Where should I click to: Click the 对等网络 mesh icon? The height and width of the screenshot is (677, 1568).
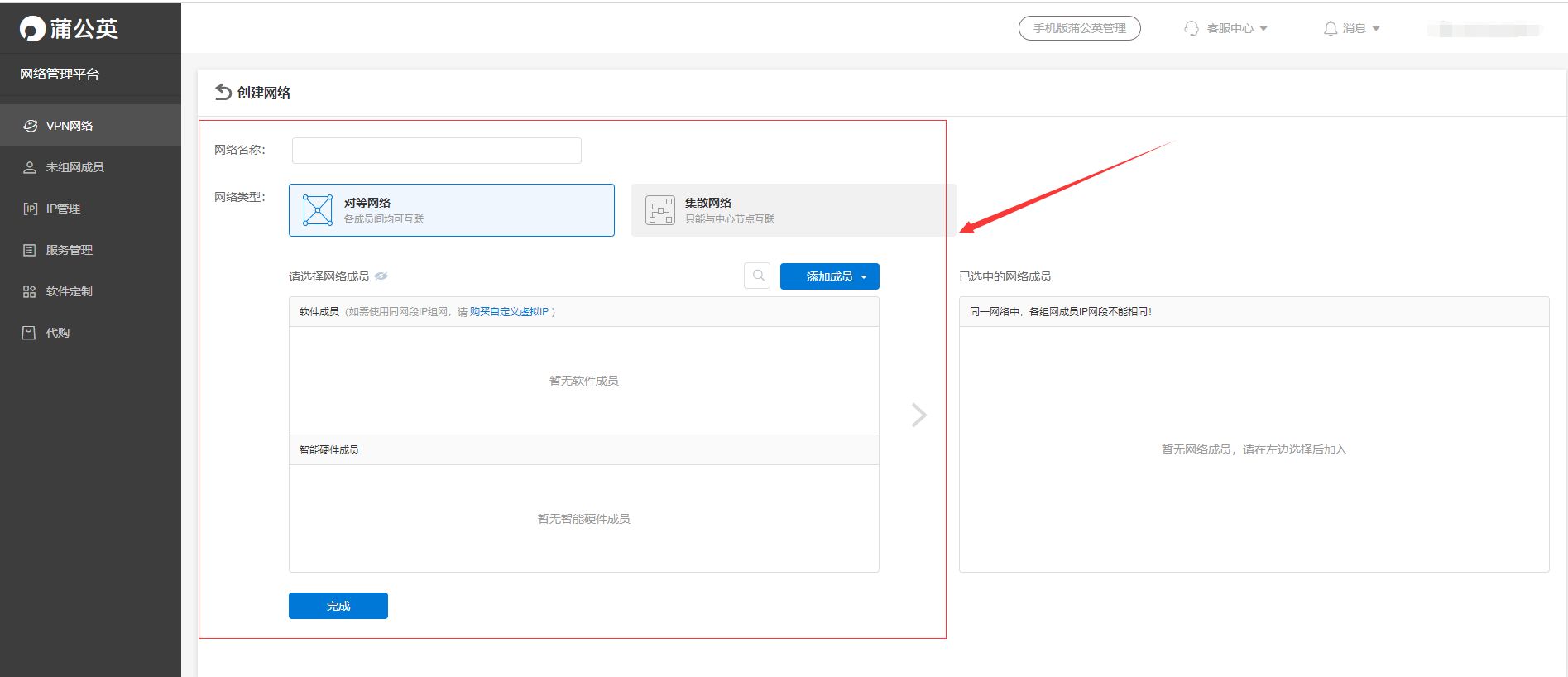(318, 210)
